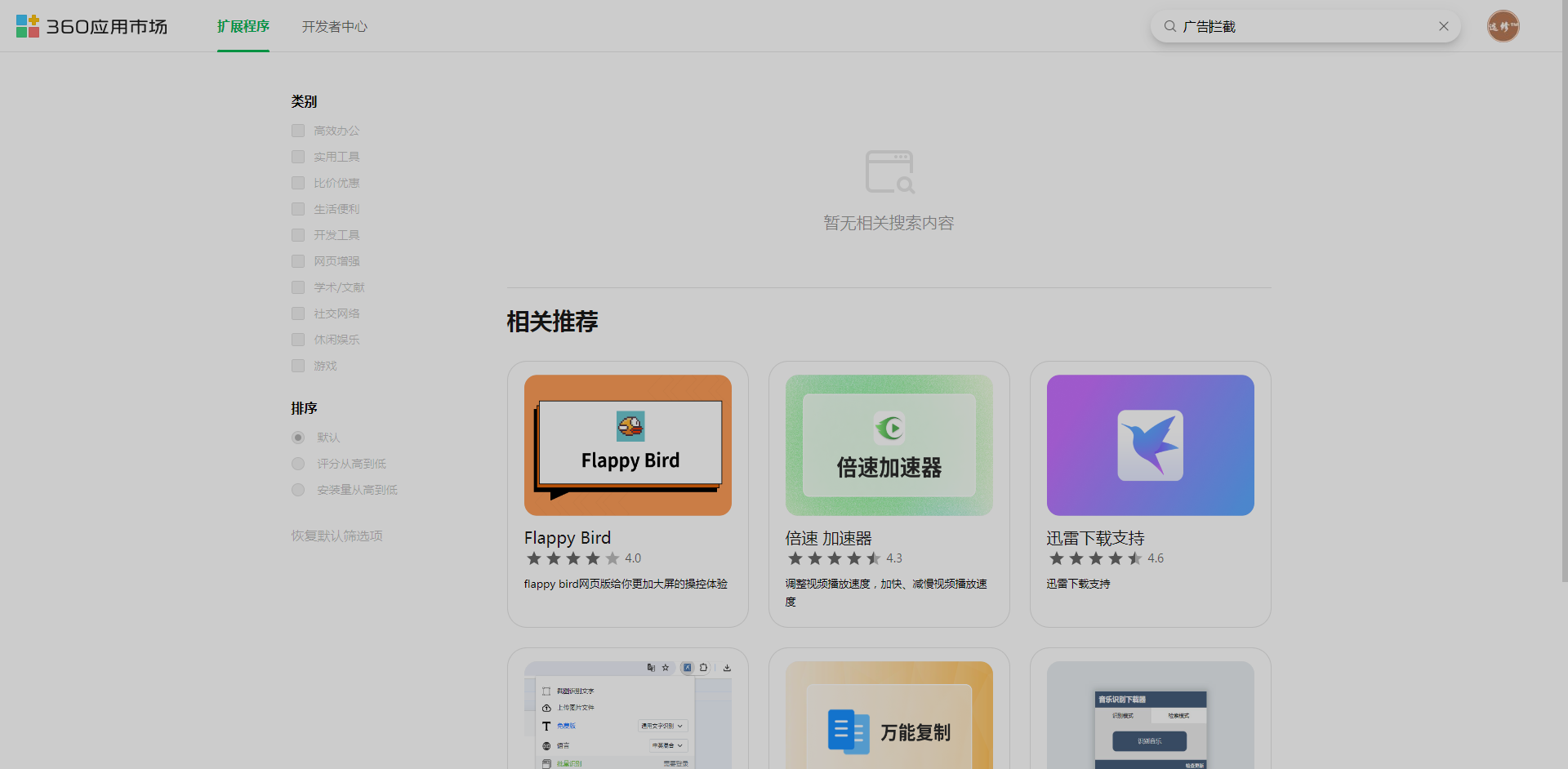Screen dimensions: 1568x769
Task: Switch to the 扩展程序 tab
Action: tap(243, 26)
